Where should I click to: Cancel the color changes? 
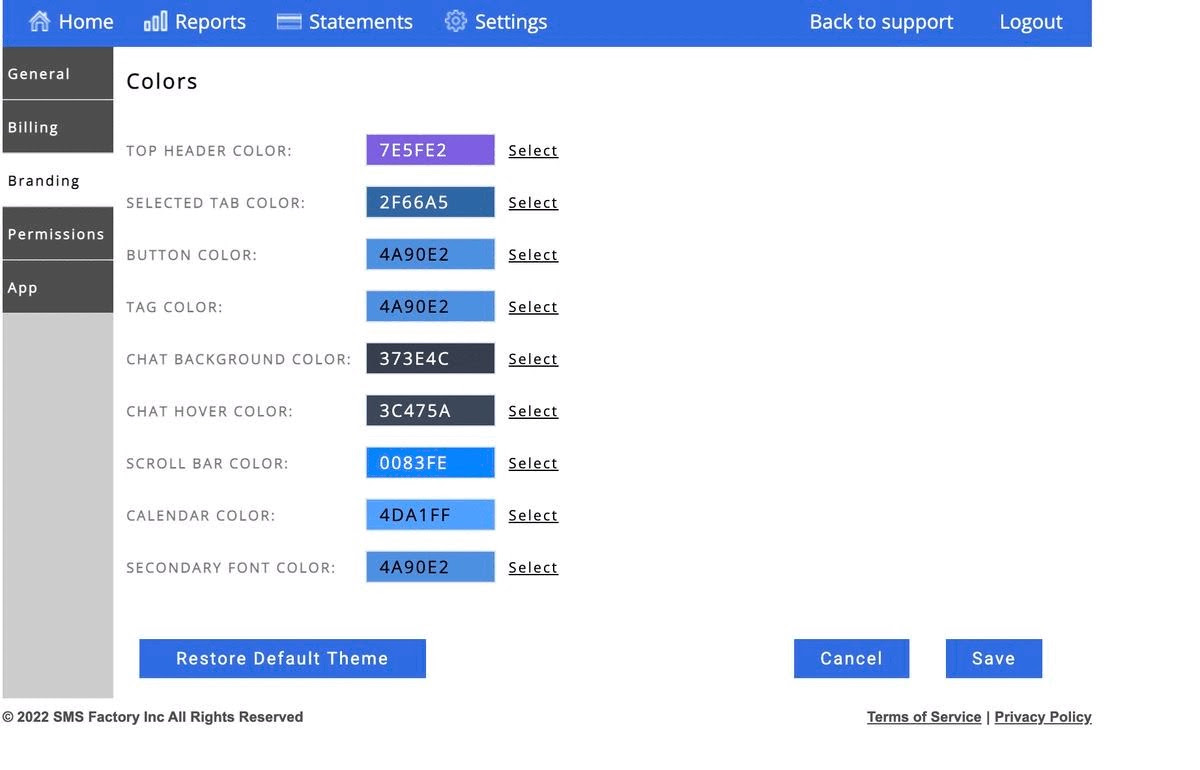851,658
